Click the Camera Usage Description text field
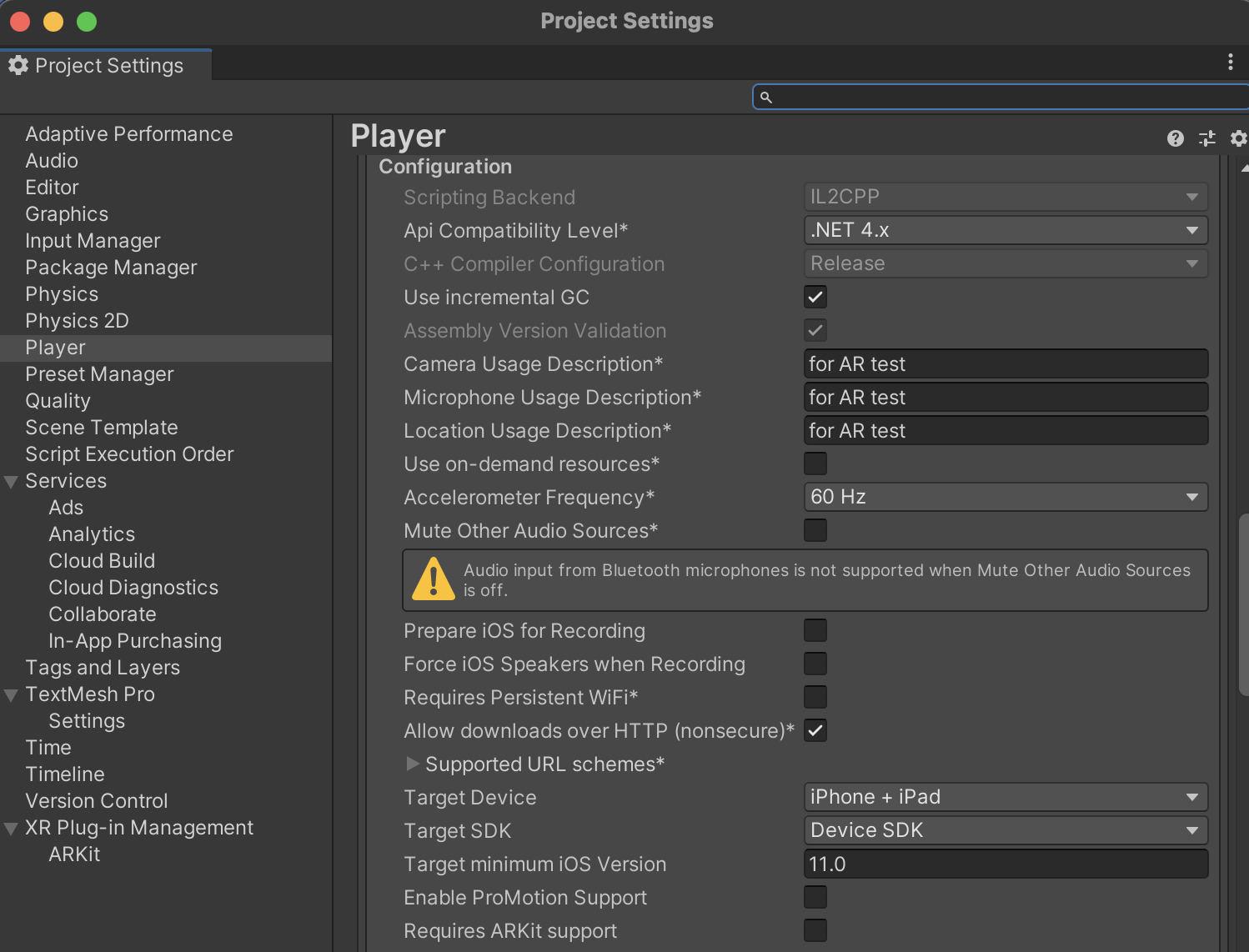The image size is (1249, 952). click(x=1005, y=363)
